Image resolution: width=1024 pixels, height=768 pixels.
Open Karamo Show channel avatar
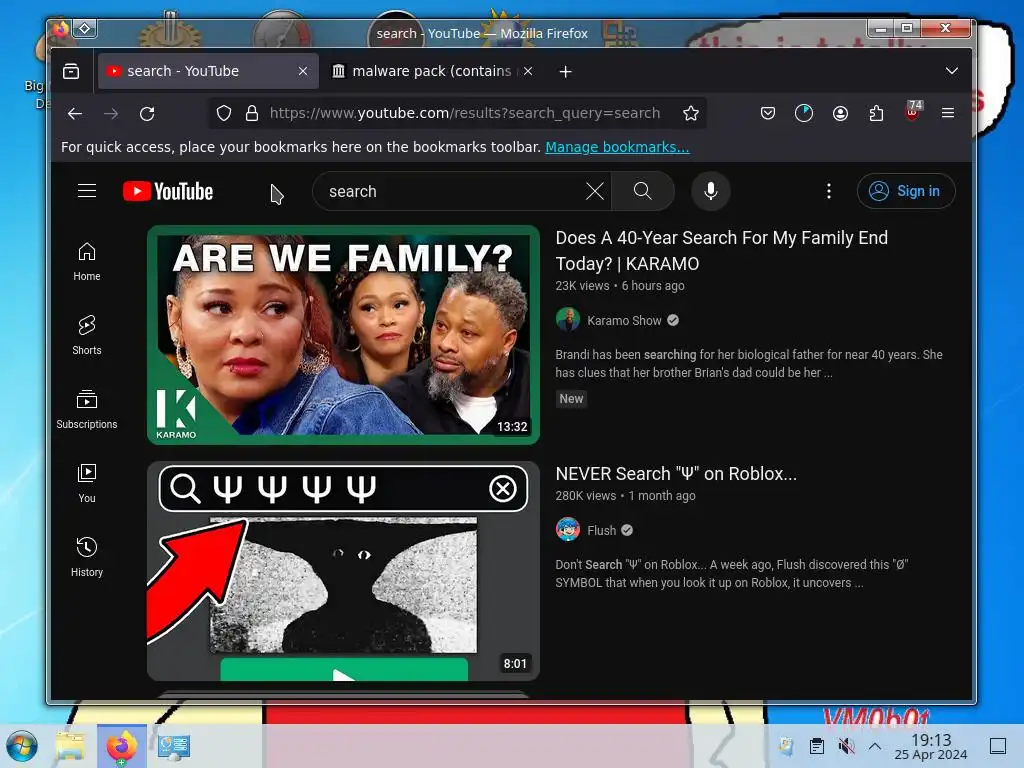coord(568,320)
